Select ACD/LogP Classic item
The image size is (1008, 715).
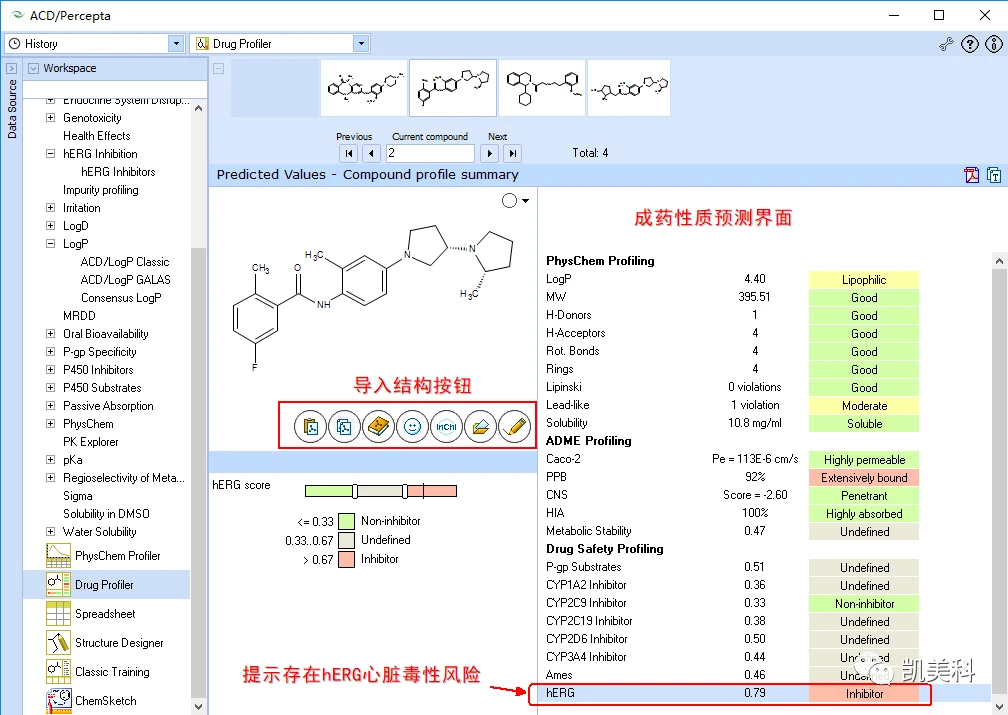point(125,262)
